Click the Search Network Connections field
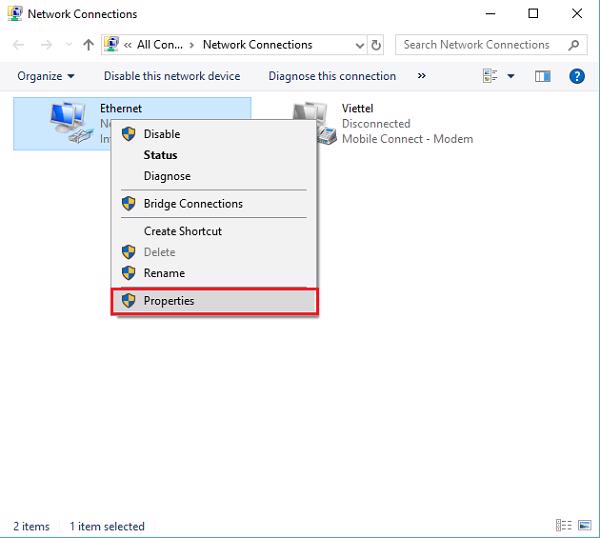 [478, 45]
